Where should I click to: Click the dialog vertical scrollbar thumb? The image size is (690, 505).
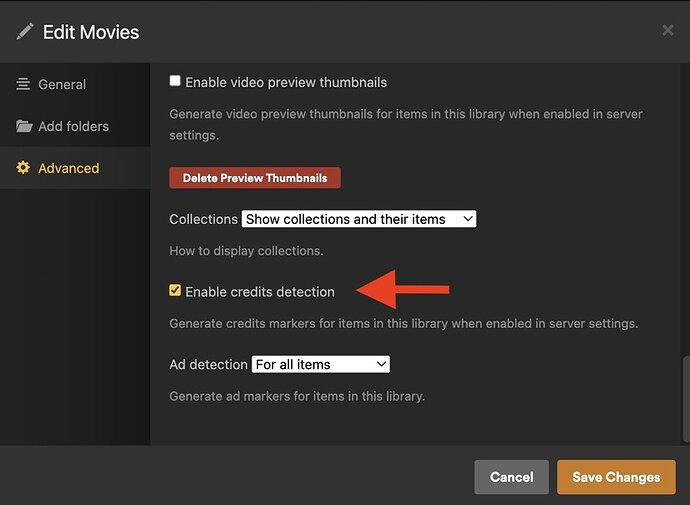point(686,399)
